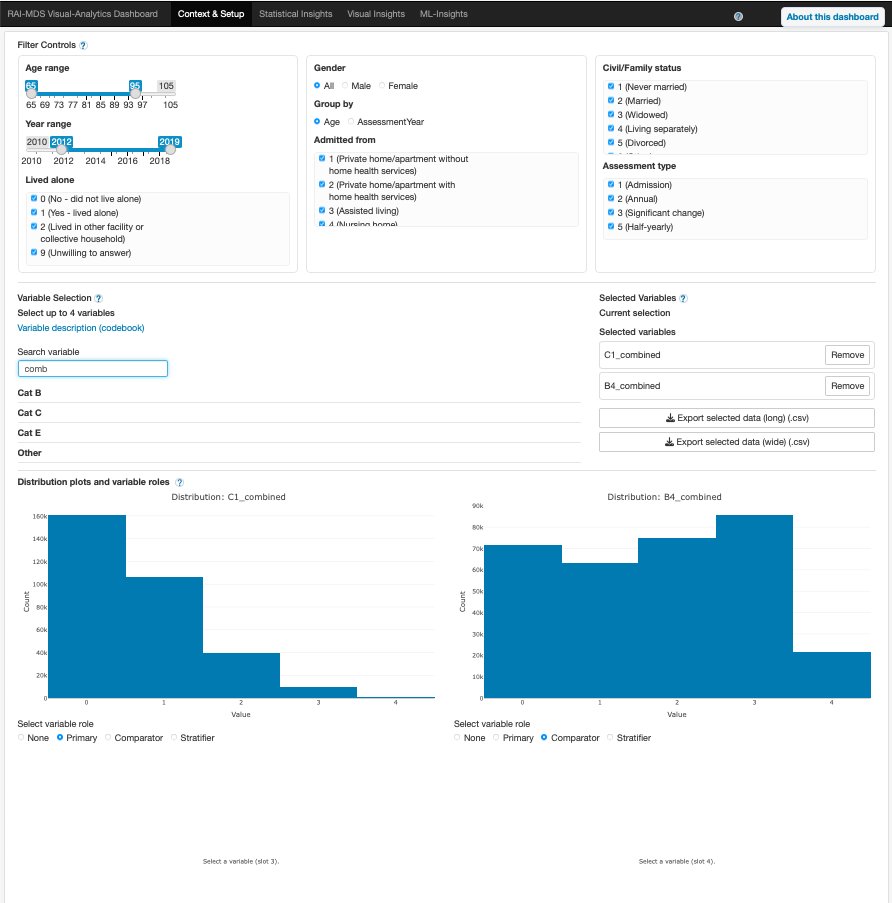Expand the Cat B variable group
This screenshot has height=903, width=892.
coord(29,393)
